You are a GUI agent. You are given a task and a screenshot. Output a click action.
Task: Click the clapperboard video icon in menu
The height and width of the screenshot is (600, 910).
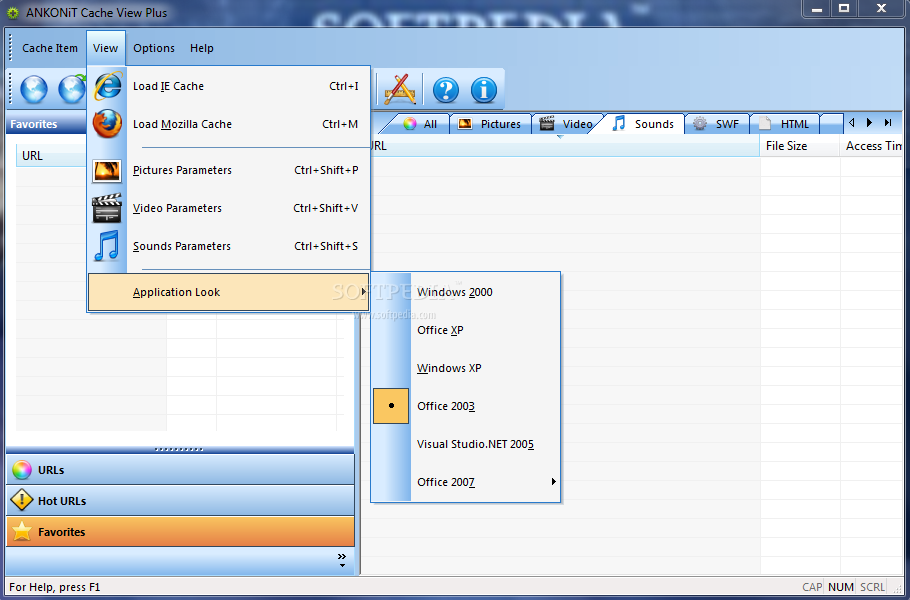(107, 208)
